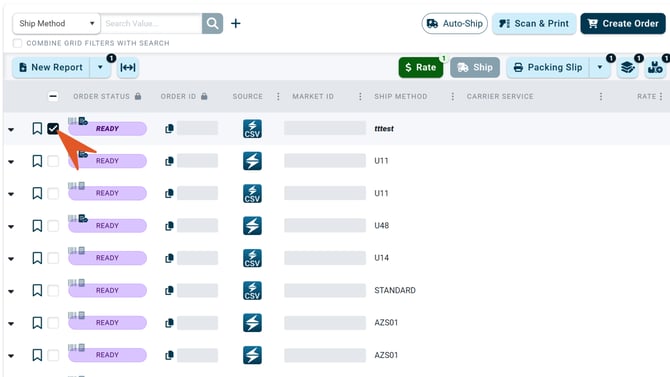The width and height of the screenshot is (670, 377).
Task: Copy order ID of U14 row
Action: pos(169,258)
